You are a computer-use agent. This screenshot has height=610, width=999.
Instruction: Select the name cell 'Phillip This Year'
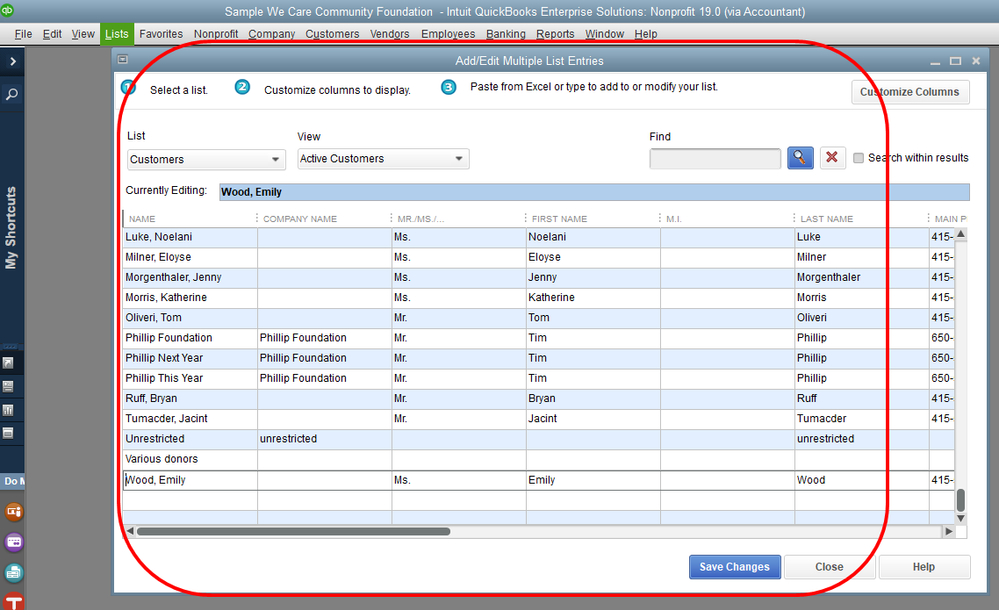click(190, 379)
